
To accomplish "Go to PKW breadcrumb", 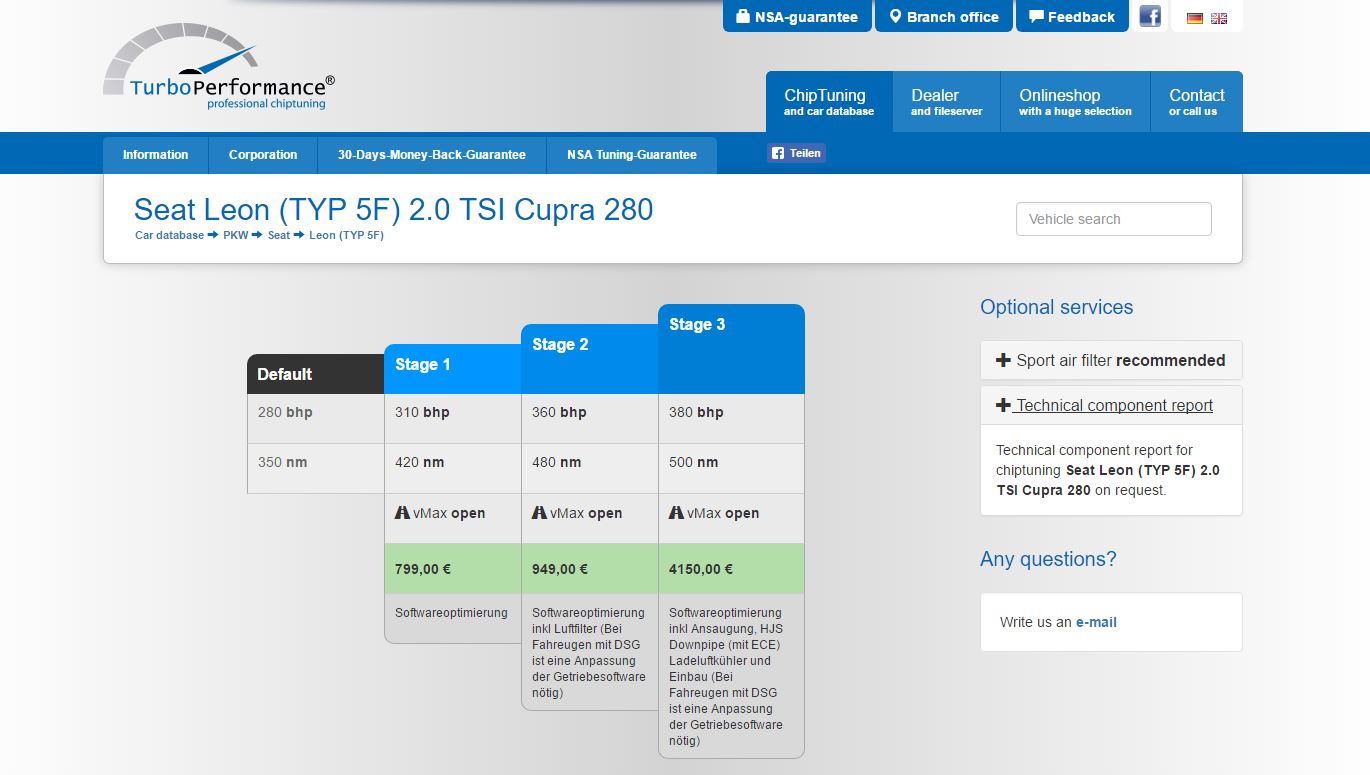I will [236, 236].
